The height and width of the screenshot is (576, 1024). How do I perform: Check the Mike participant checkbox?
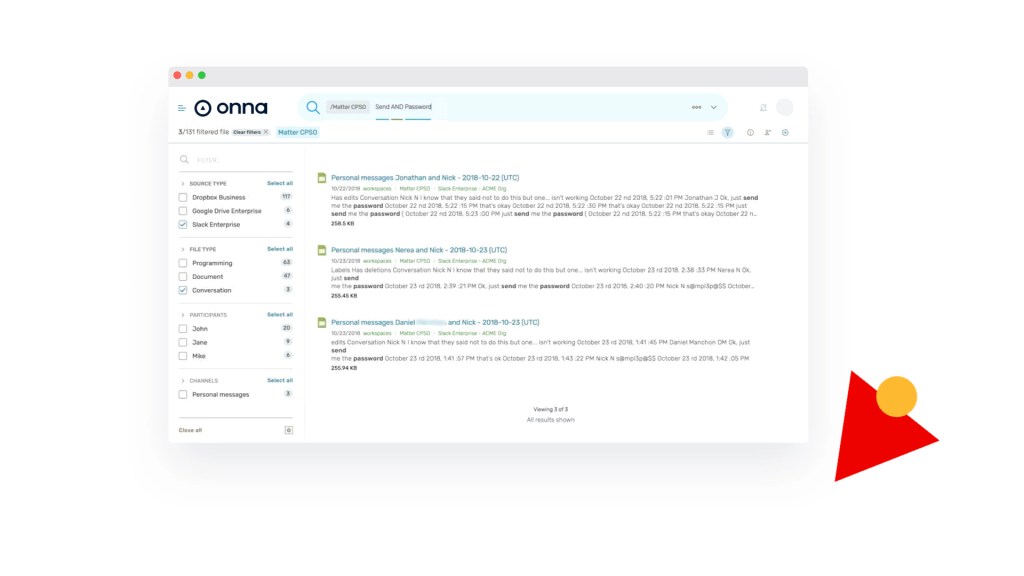point(183,357)
